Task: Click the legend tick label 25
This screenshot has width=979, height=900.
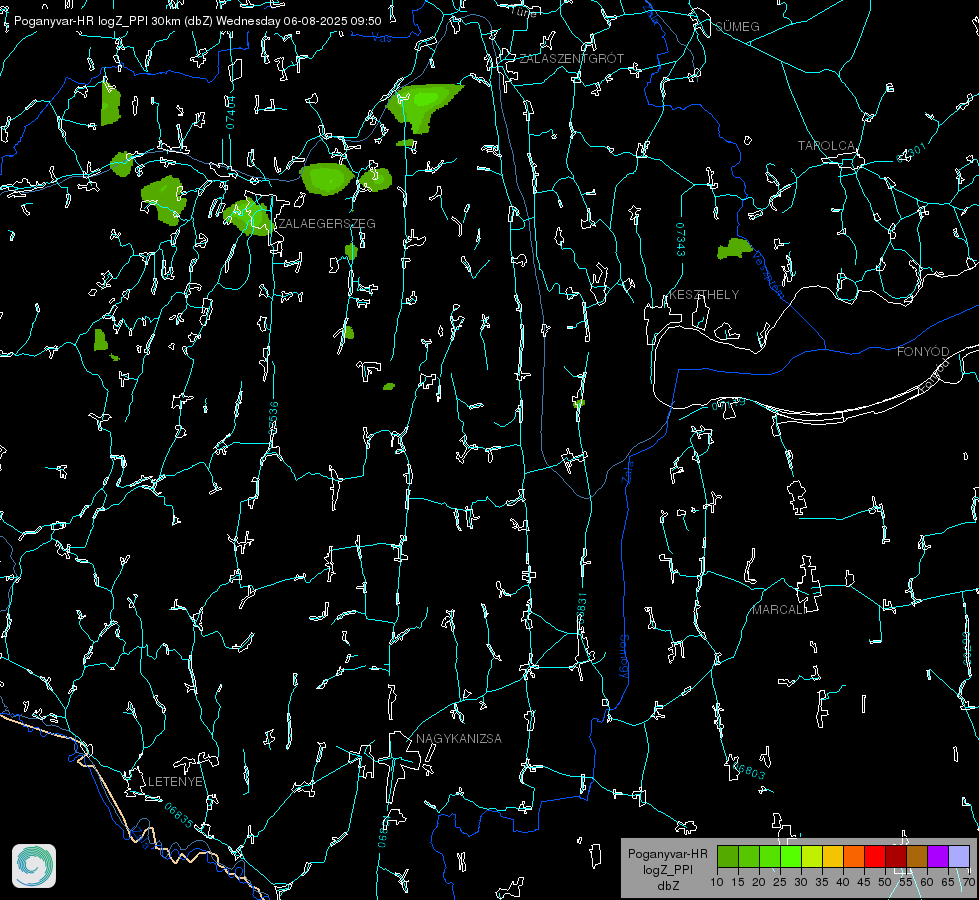Action: 780,882
